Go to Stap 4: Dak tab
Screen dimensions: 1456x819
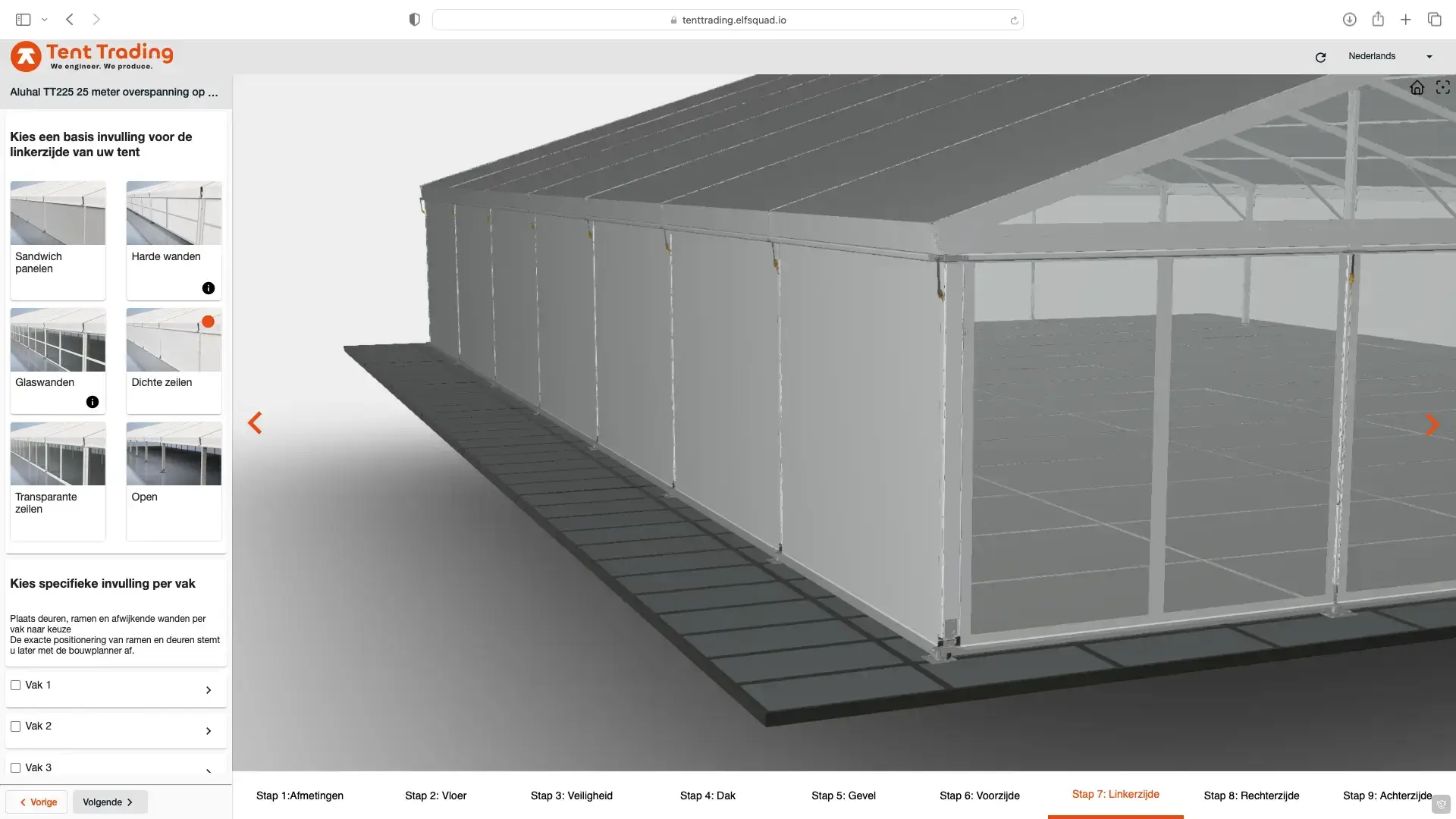(708, 795)
